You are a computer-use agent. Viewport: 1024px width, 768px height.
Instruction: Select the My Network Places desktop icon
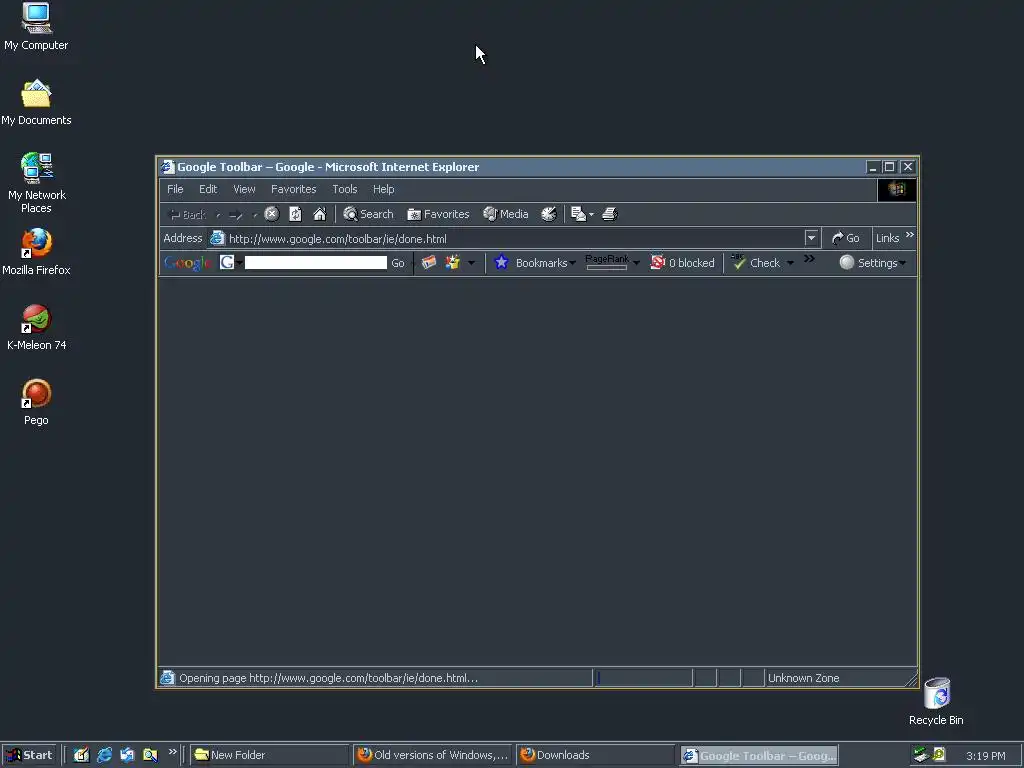(x=37, y=184)
